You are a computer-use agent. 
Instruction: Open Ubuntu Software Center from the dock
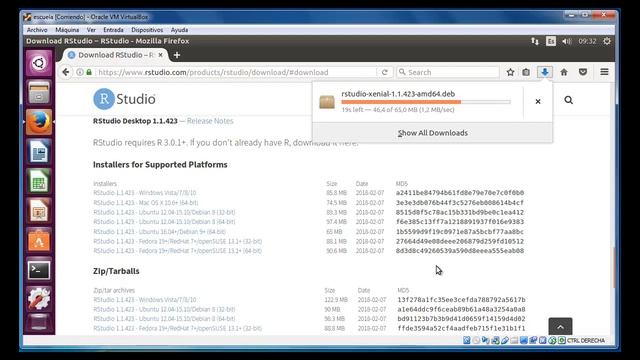coord(39,240)
